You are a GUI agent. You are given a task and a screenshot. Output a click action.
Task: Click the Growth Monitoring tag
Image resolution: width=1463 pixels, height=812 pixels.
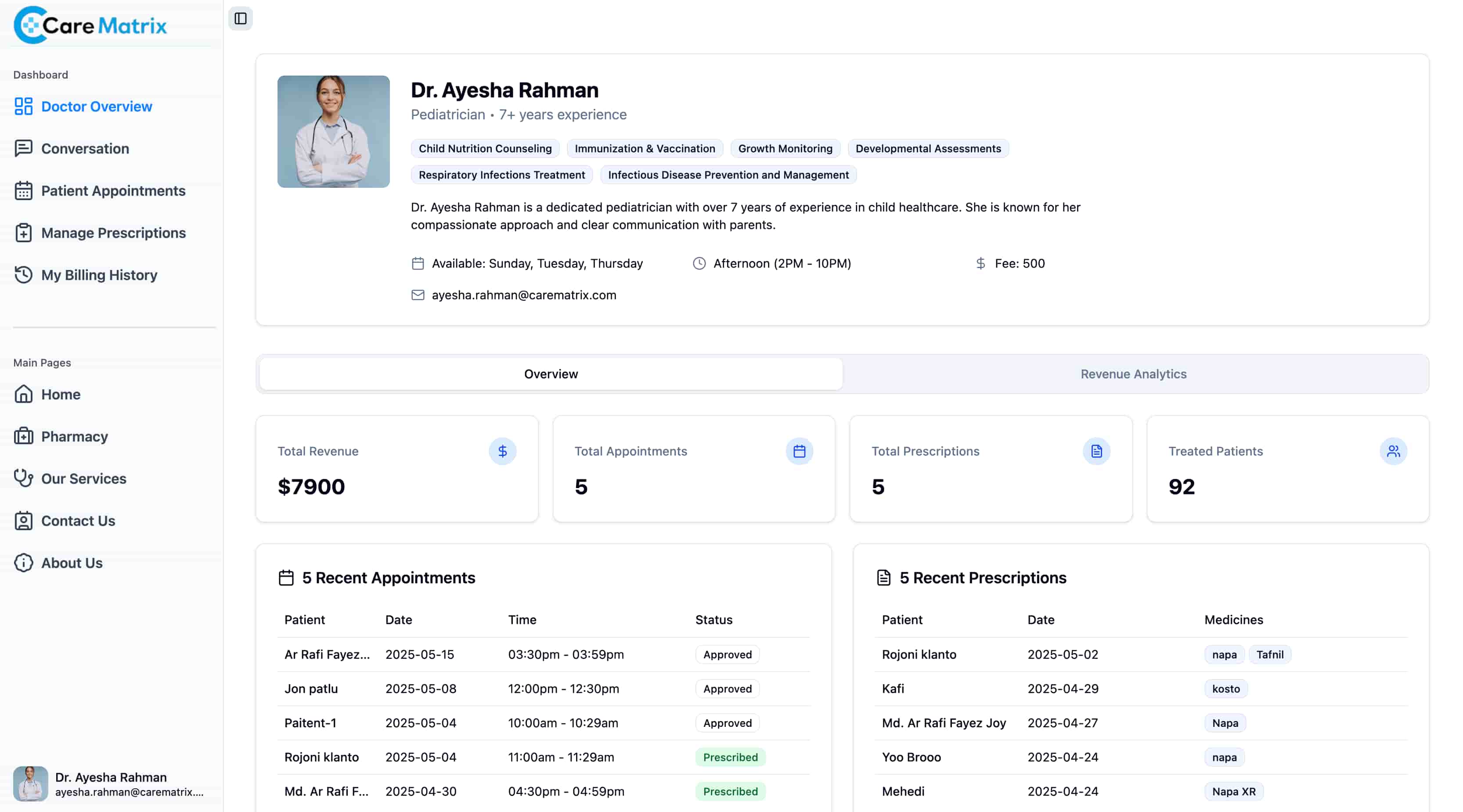pos(785,148)
